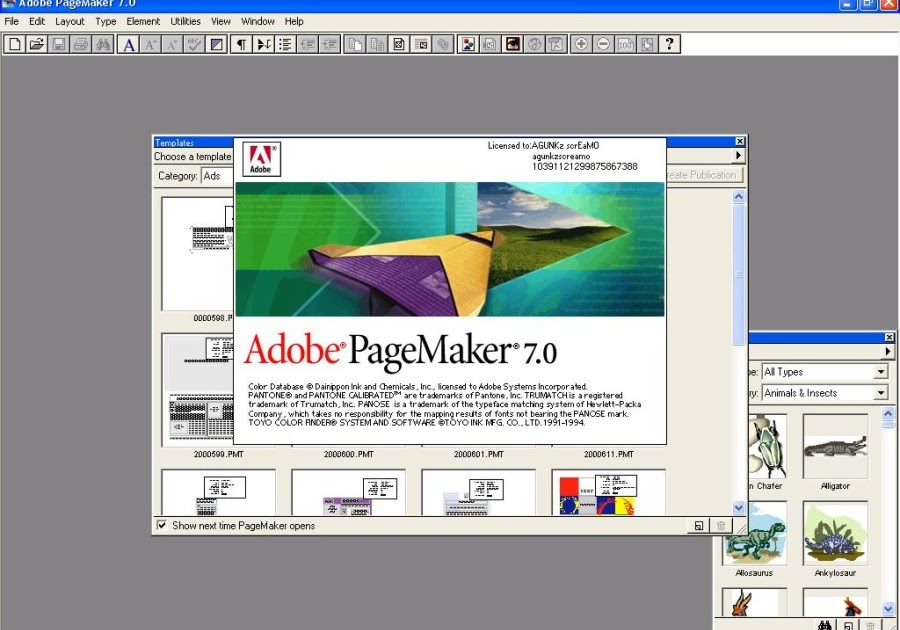The image size is (900, 630).
Task: Click the Actual Size 100 icon
Action: point(625,44)
